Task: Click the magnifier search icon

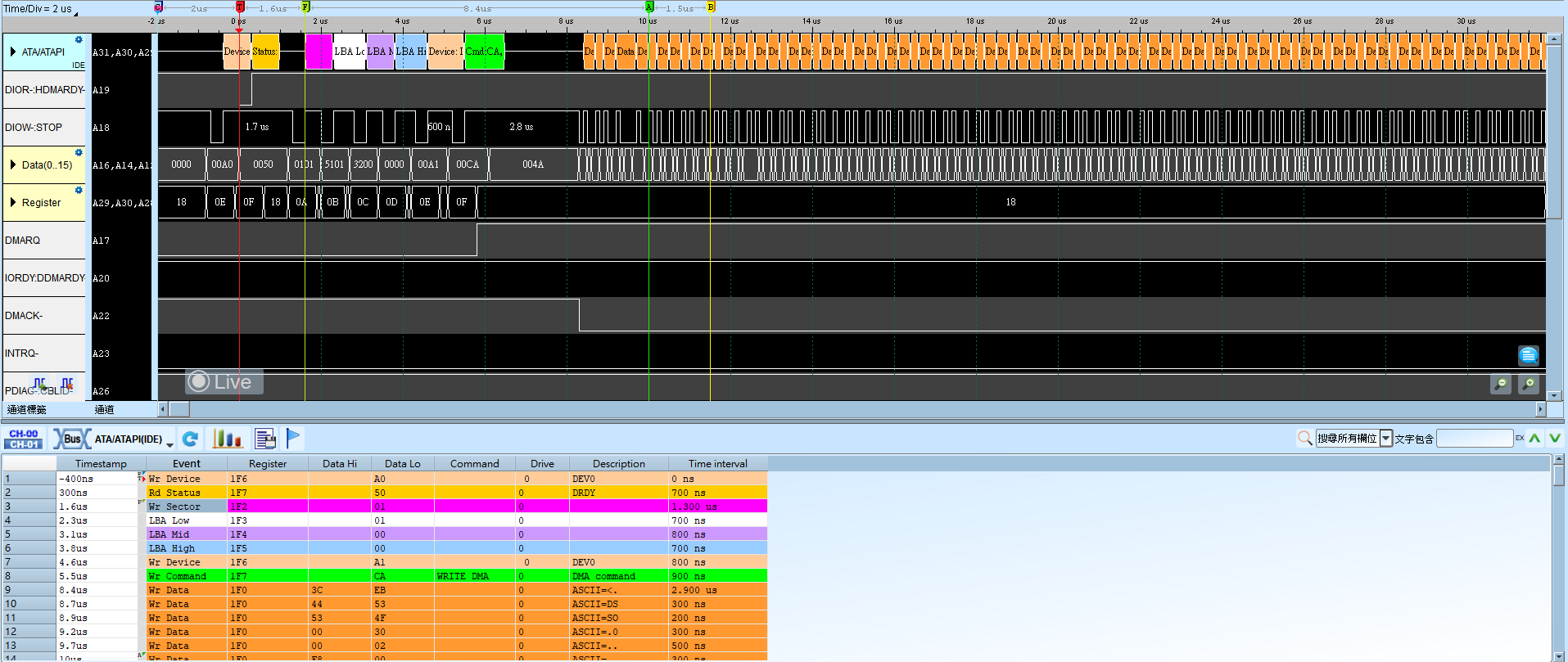Action: pyautogui.click(x=1304, y=439)
